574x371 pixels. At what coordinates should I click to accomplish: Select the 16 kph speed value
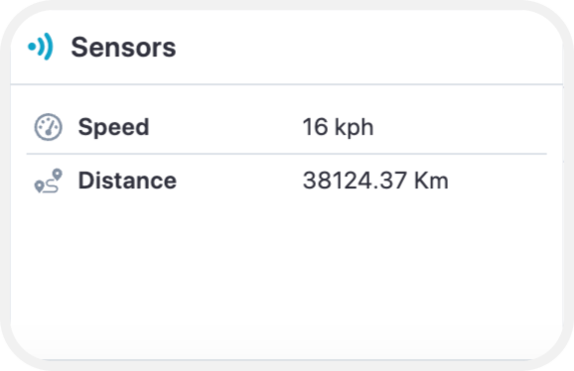click(338, 127)
